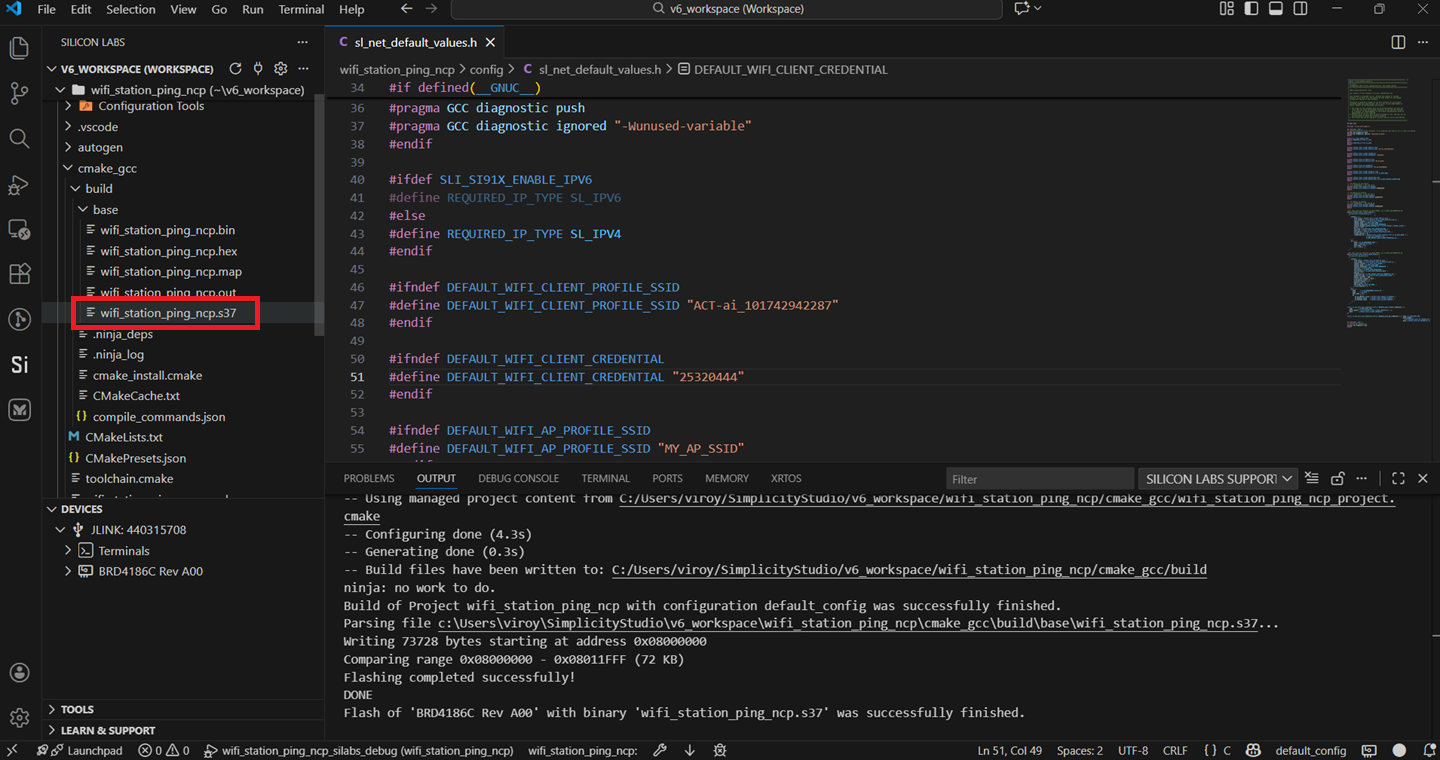Screen dimensions: 1440x760
Task: Open the Search view in activity bar
Action: [19, 138]
